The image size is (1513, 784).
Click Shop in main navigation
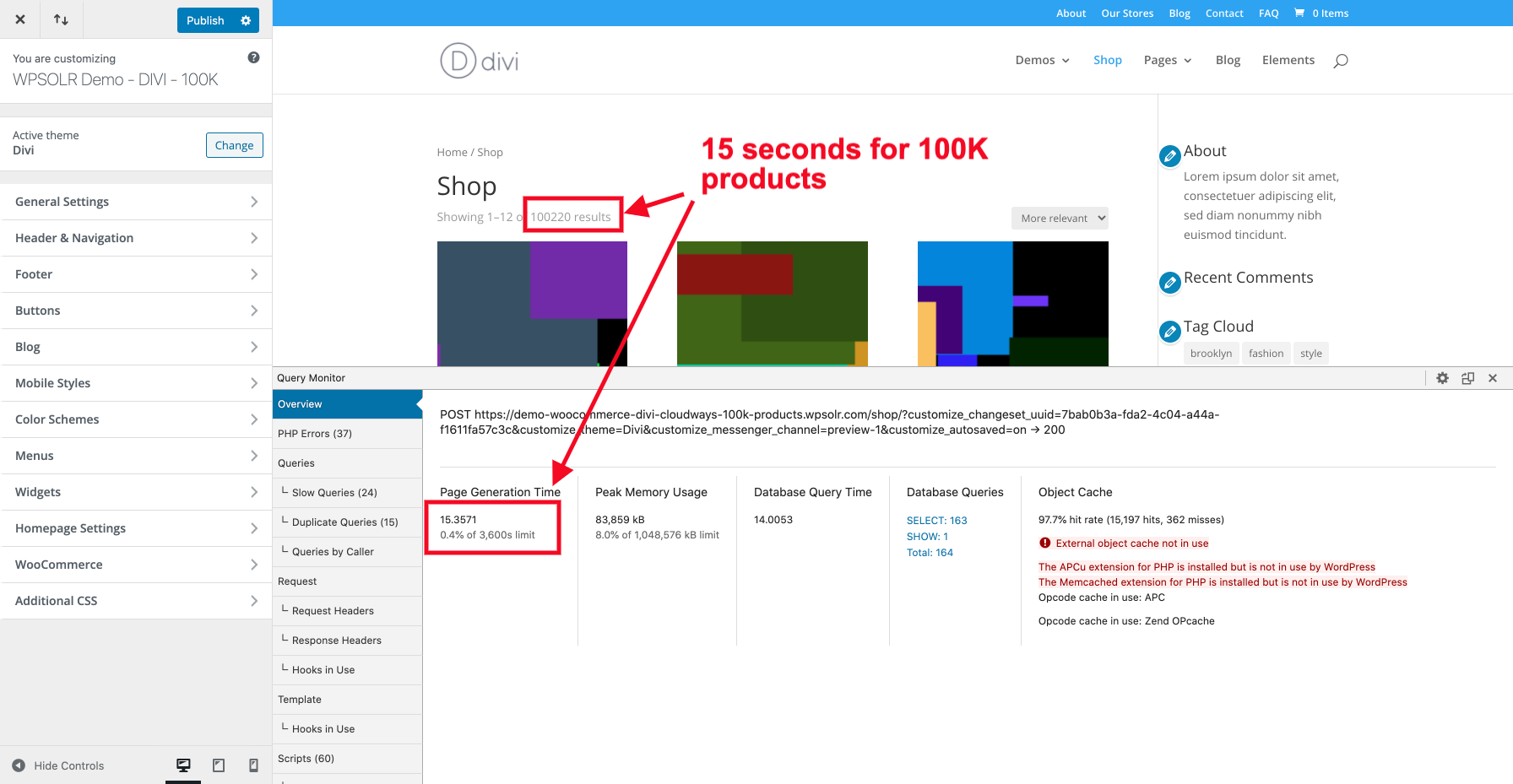tap(1107, 60)
